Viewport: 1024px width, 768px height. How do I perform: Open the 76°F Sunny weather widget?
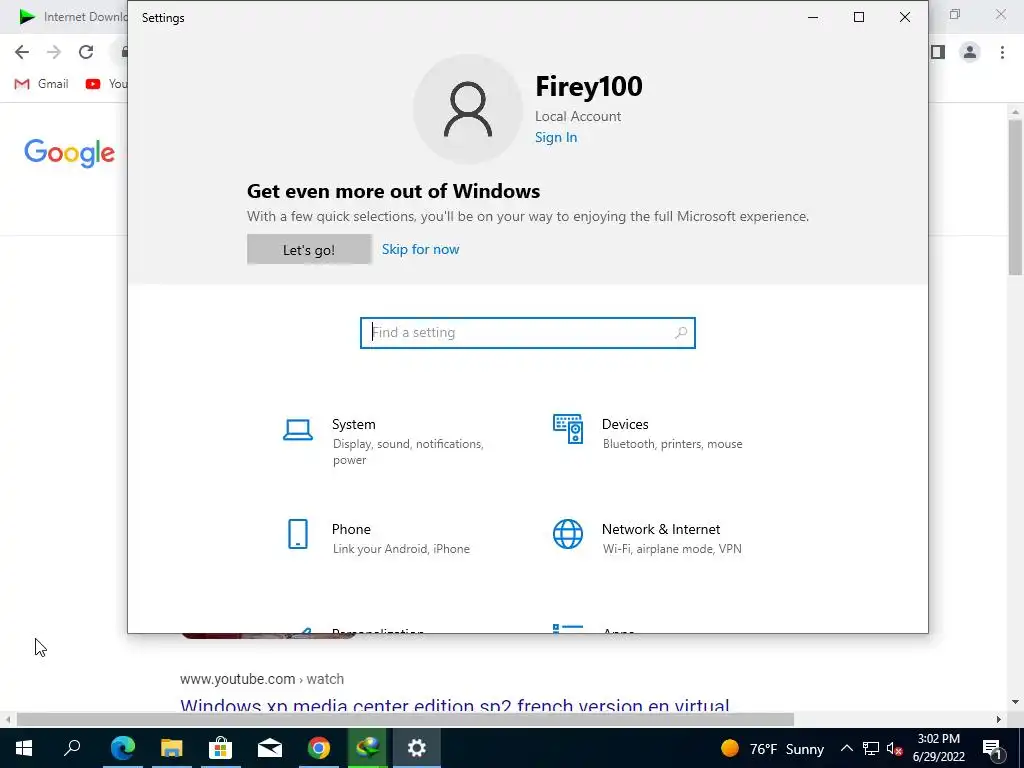coord(772,748)
